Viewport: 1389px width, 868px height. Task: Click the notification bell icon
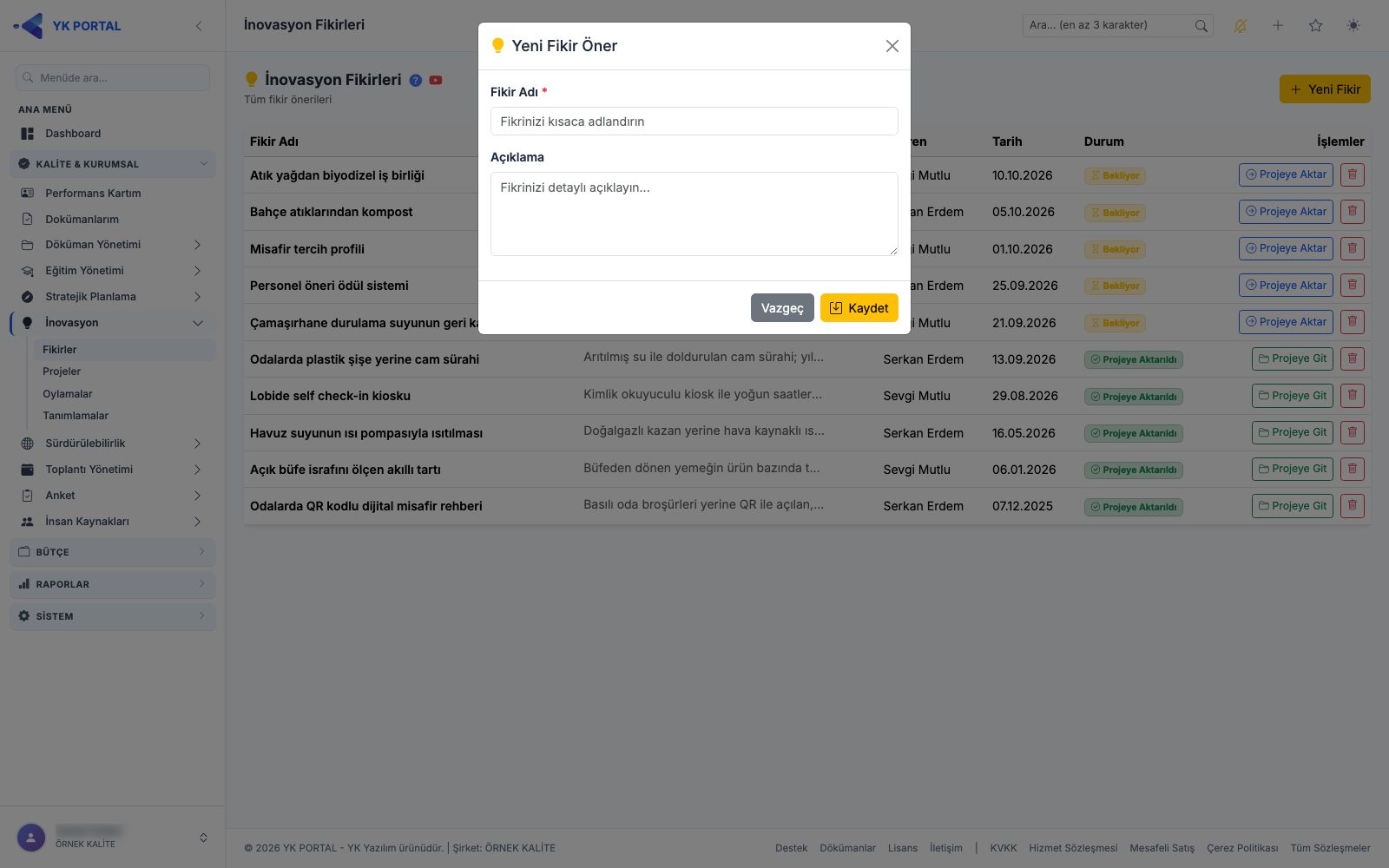click(x=1240, y=26)
